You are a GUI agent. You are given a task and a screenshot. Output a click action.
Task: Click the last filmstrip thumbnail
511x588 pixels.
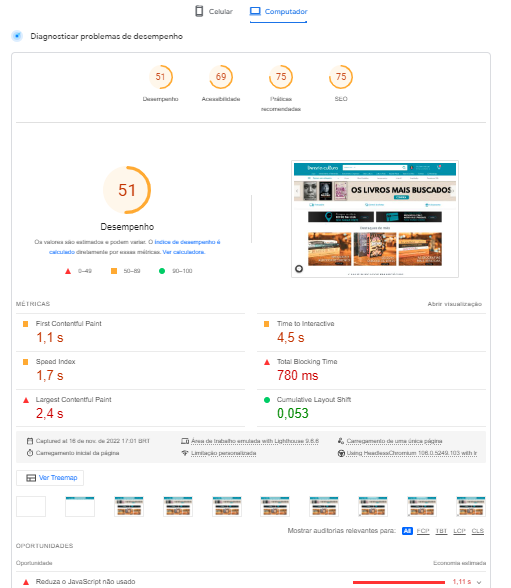click(471, 506)
